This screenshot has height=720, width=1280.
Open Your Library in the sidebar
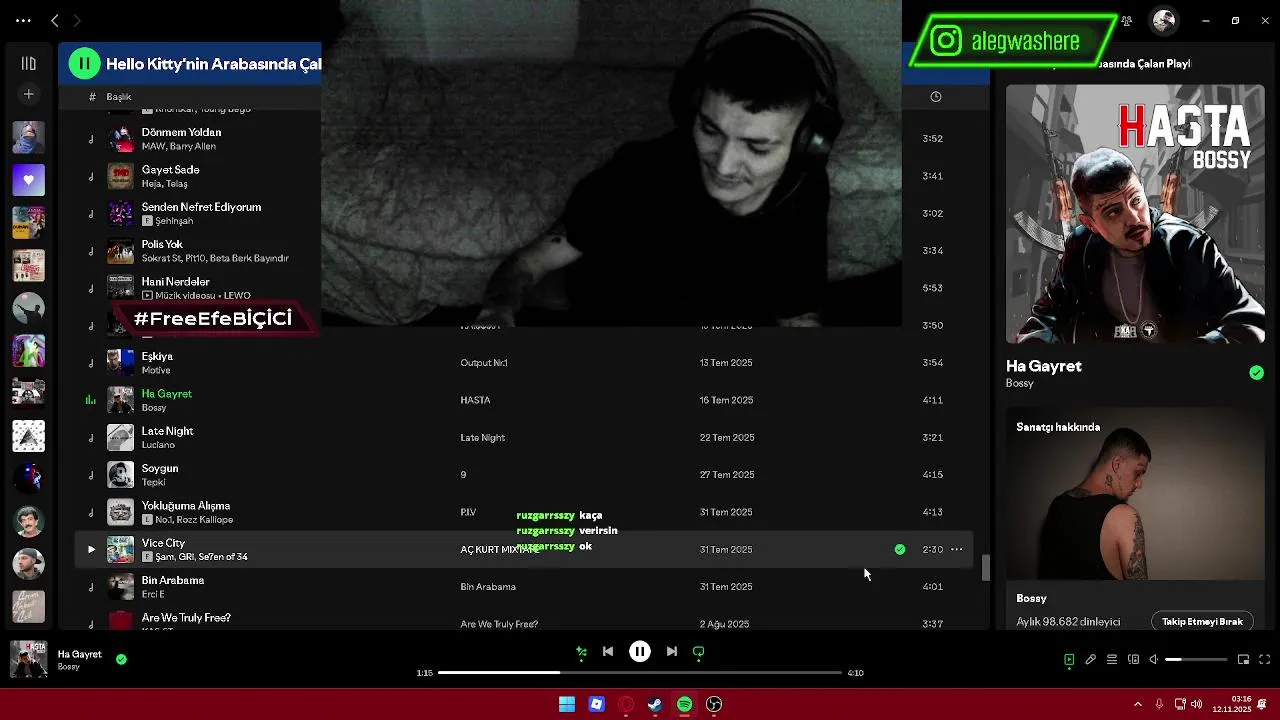coord(28,64)
